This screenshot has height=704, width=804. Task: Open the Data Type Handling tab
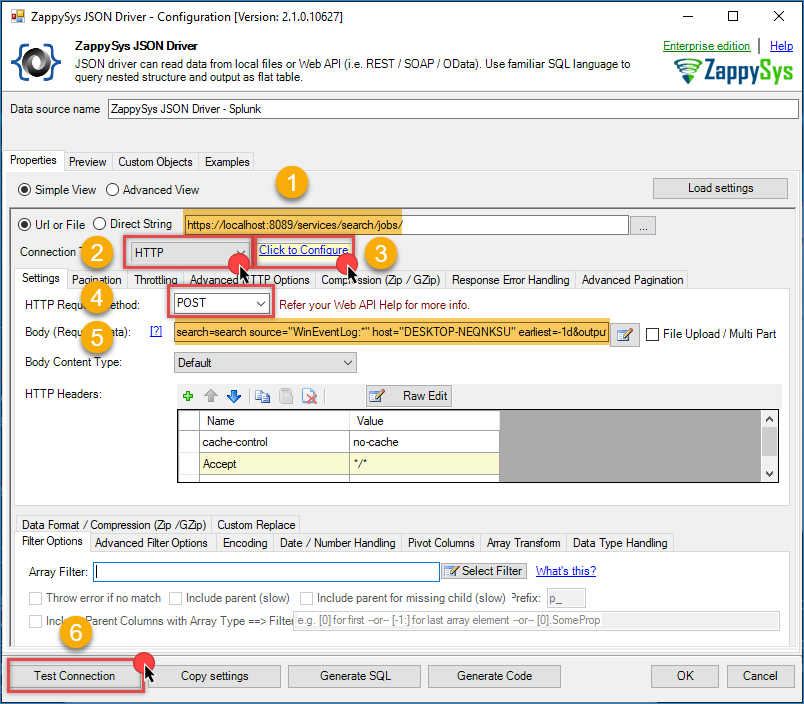pos(620,542)
